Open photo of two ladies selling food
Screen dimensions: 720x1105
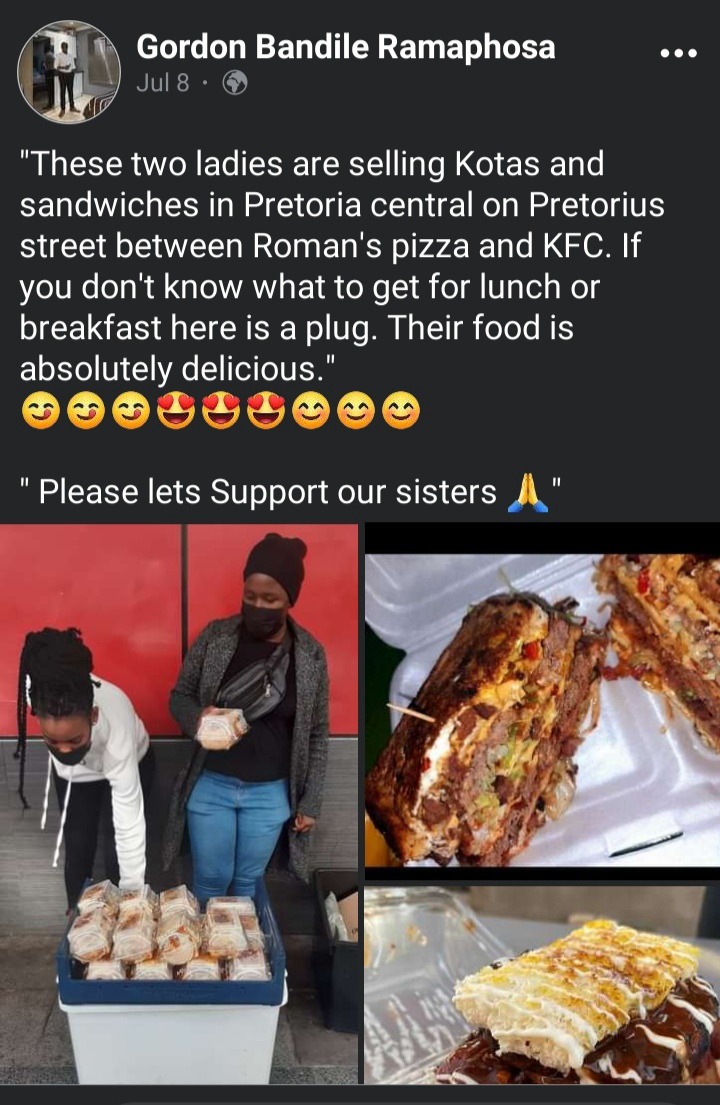(179, 803)
